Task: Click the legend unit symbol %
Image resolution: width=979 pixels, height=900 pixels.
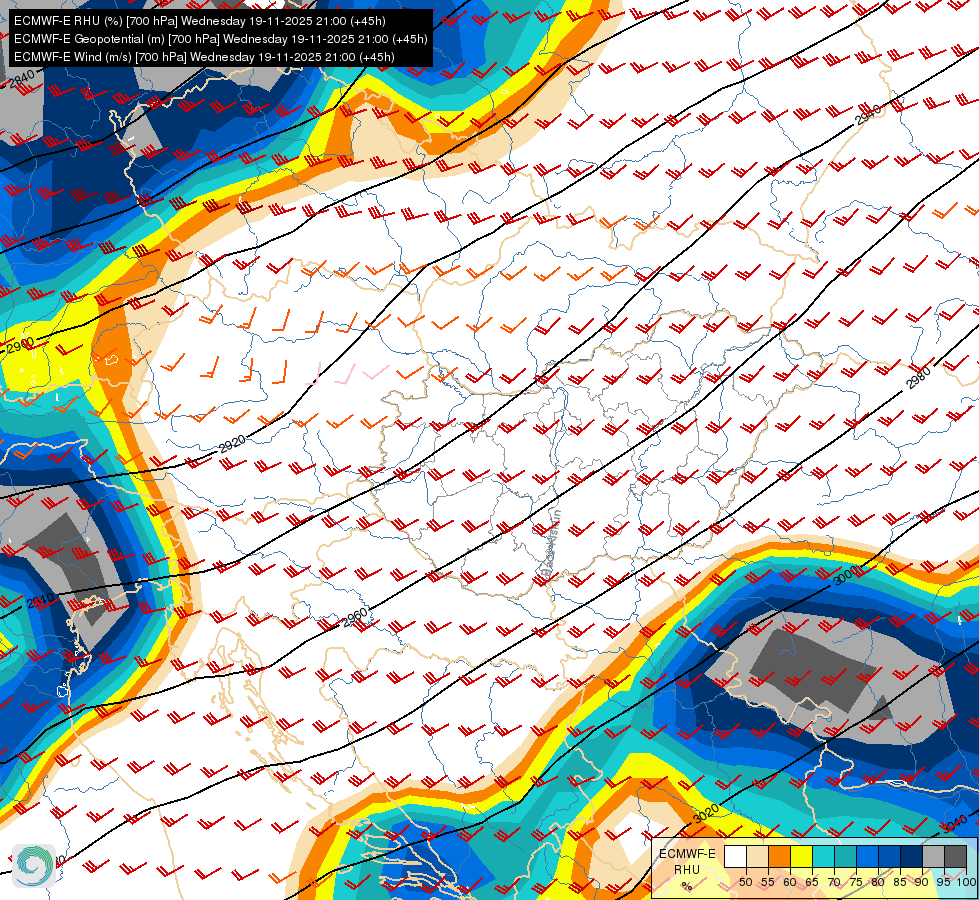Action: pos(687,886)
